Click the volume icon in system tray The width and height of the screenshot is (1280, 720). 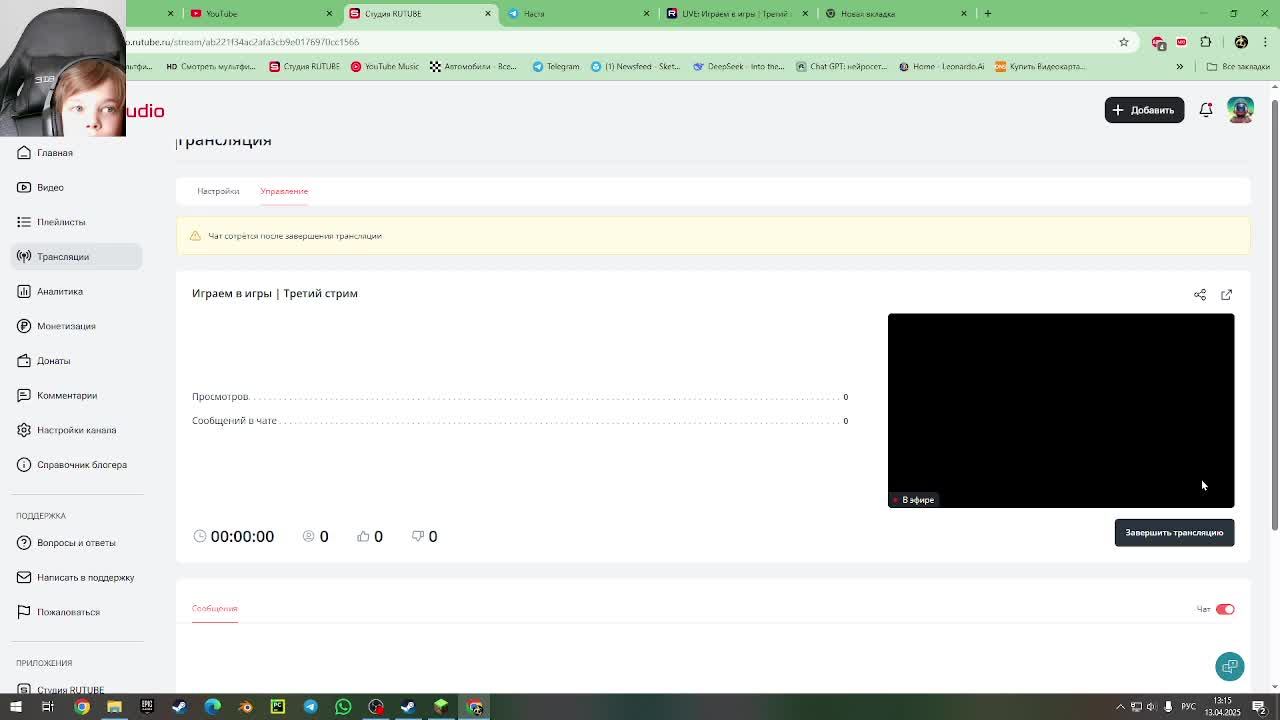(x=1151, y=707)
